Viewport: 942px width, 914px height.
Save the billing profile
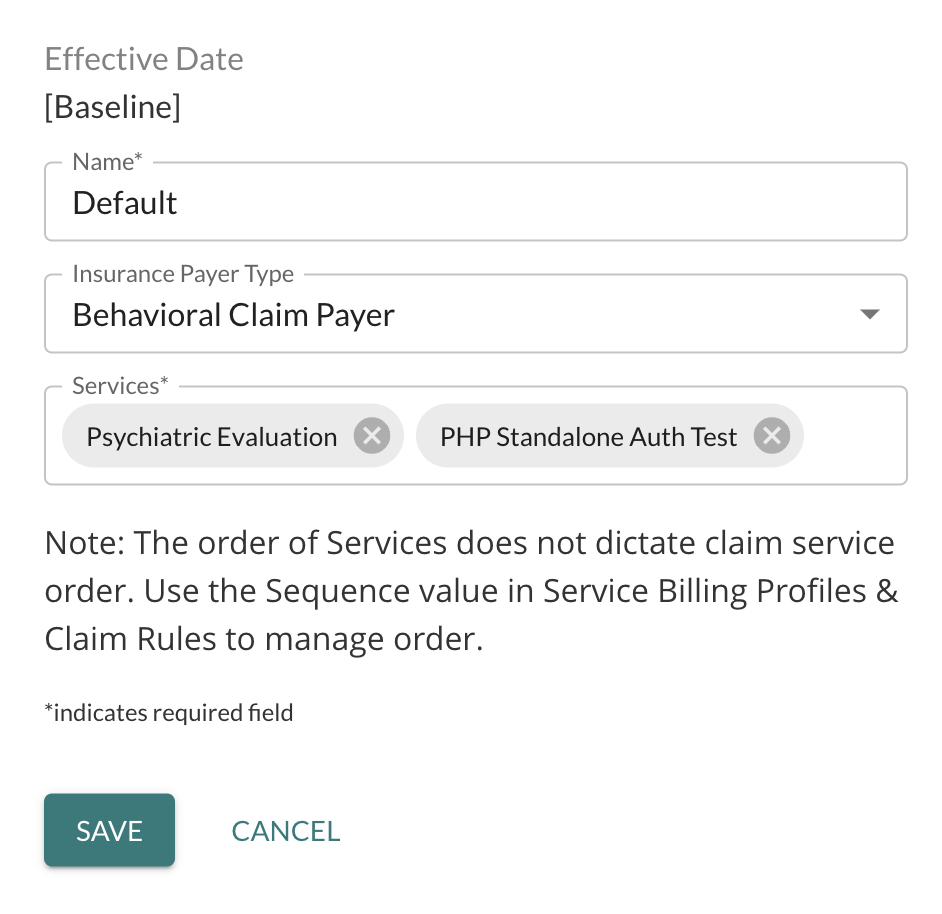(x=109, y=830)
